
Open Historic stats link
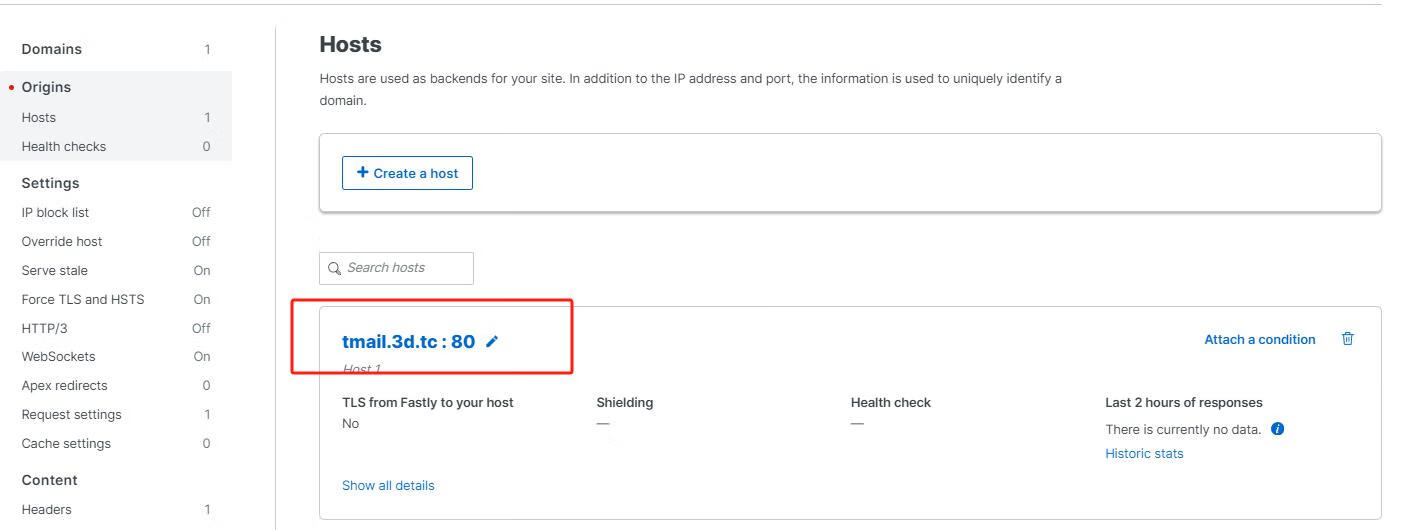tap(1144, 454)
